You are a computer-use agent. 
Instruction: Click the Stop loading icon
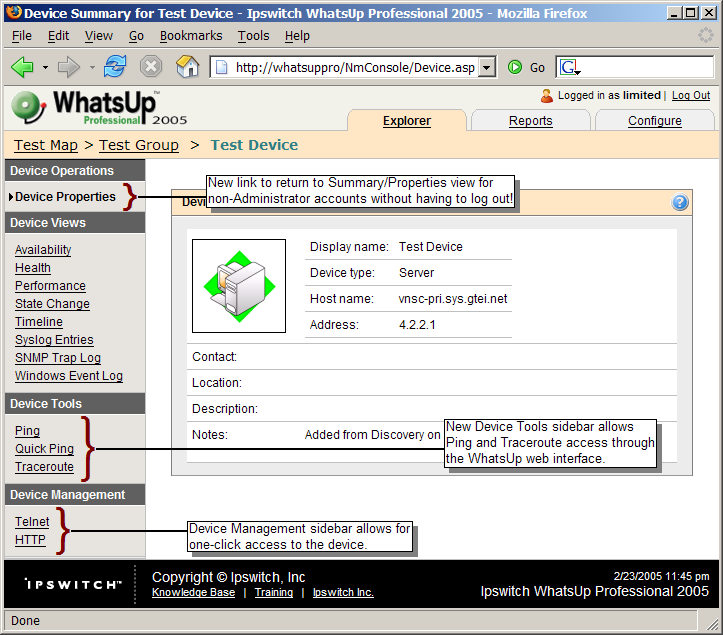coord(150,67)
